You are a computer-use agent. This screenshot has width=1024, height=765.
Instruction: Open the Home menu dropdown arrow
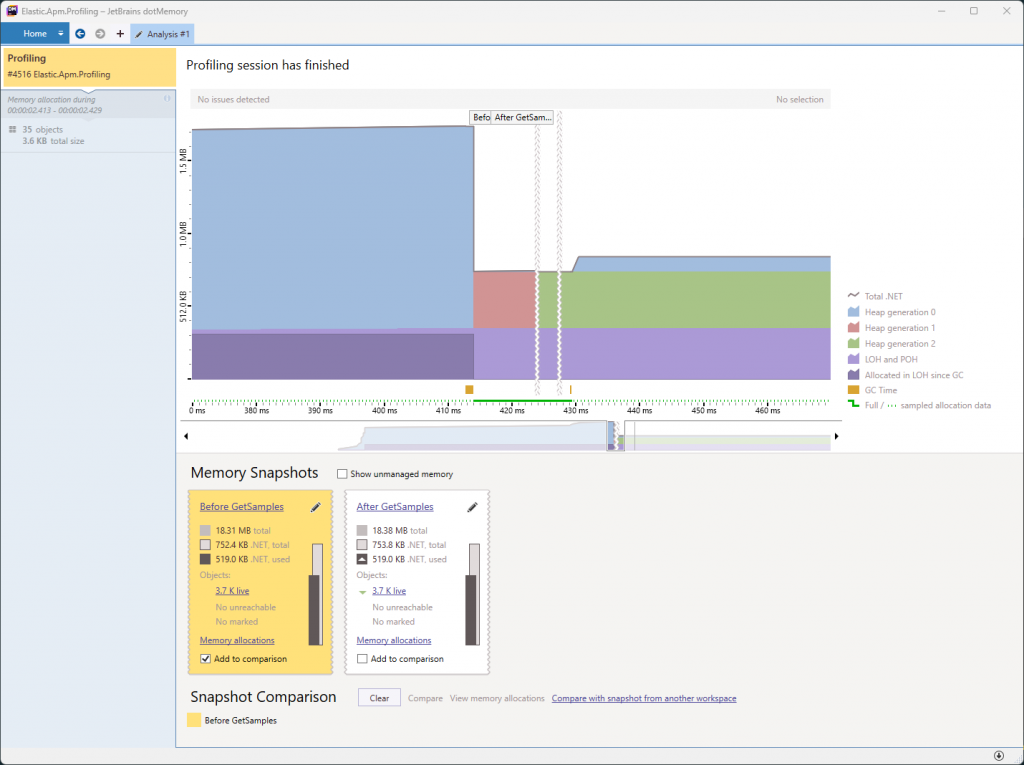click(x=61, y=34)
